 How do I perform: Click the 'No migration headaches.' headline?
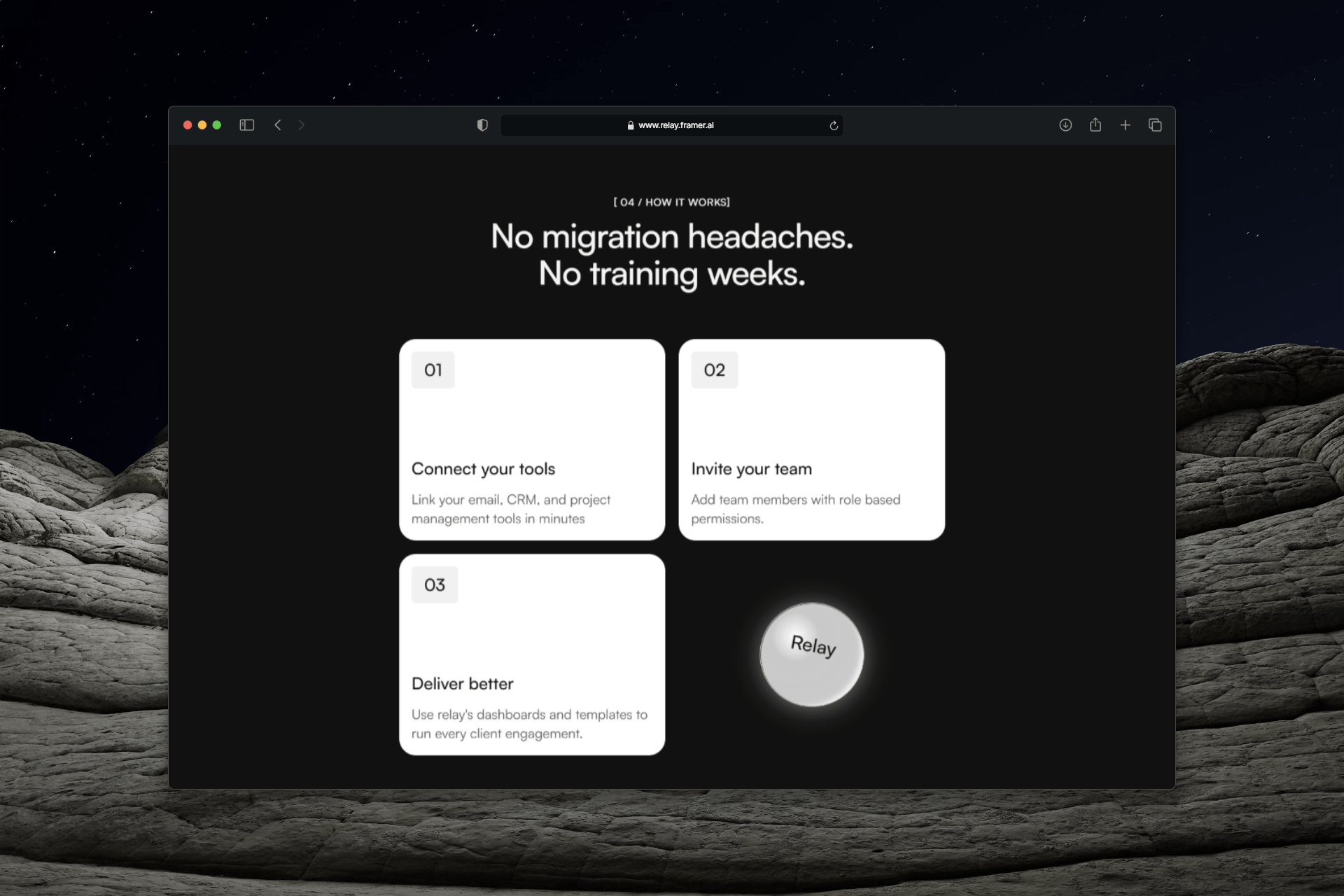pos(672,237)
